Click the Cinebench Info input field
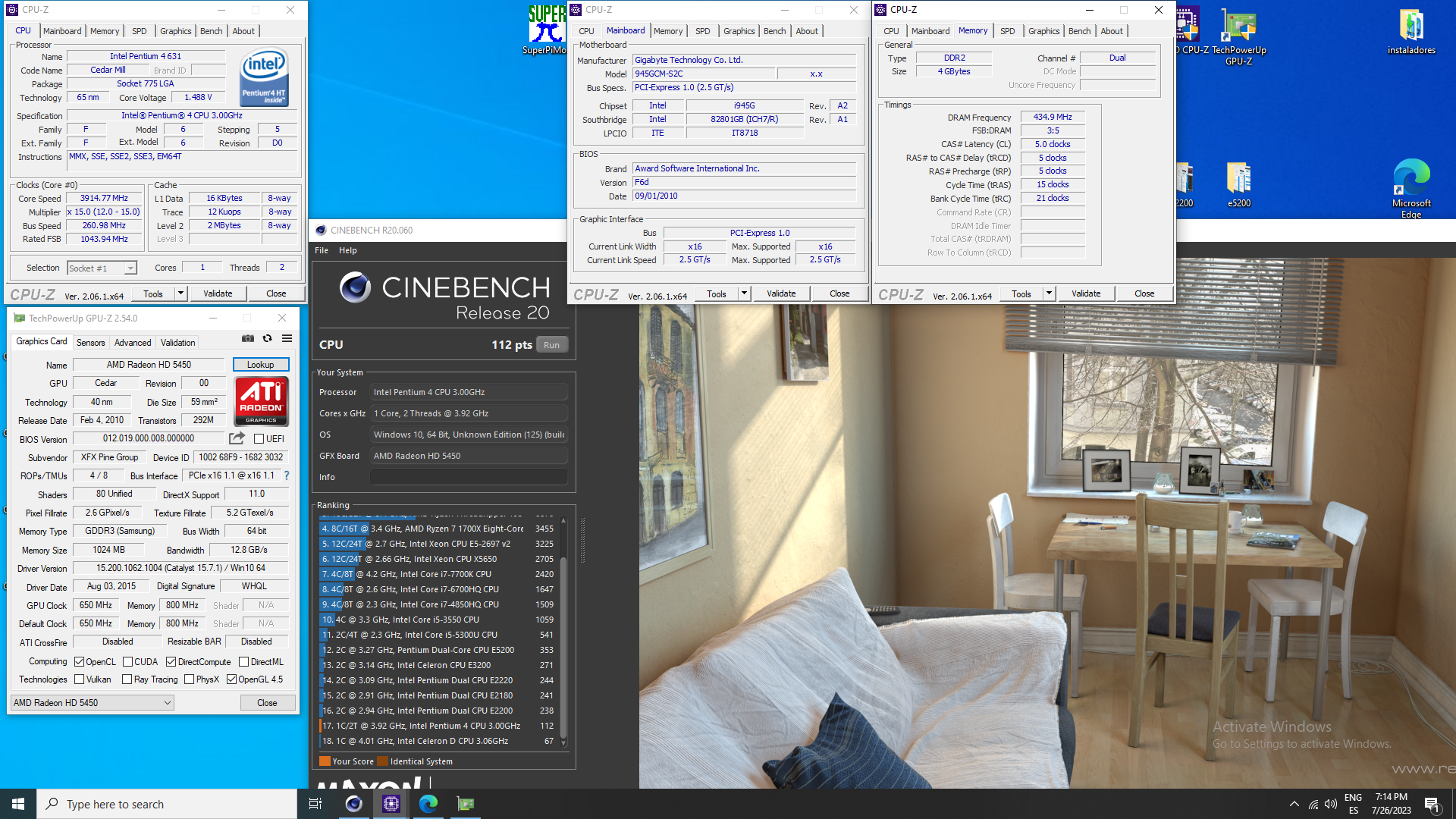Screen dimensions: 1456x819 (469, 477)
